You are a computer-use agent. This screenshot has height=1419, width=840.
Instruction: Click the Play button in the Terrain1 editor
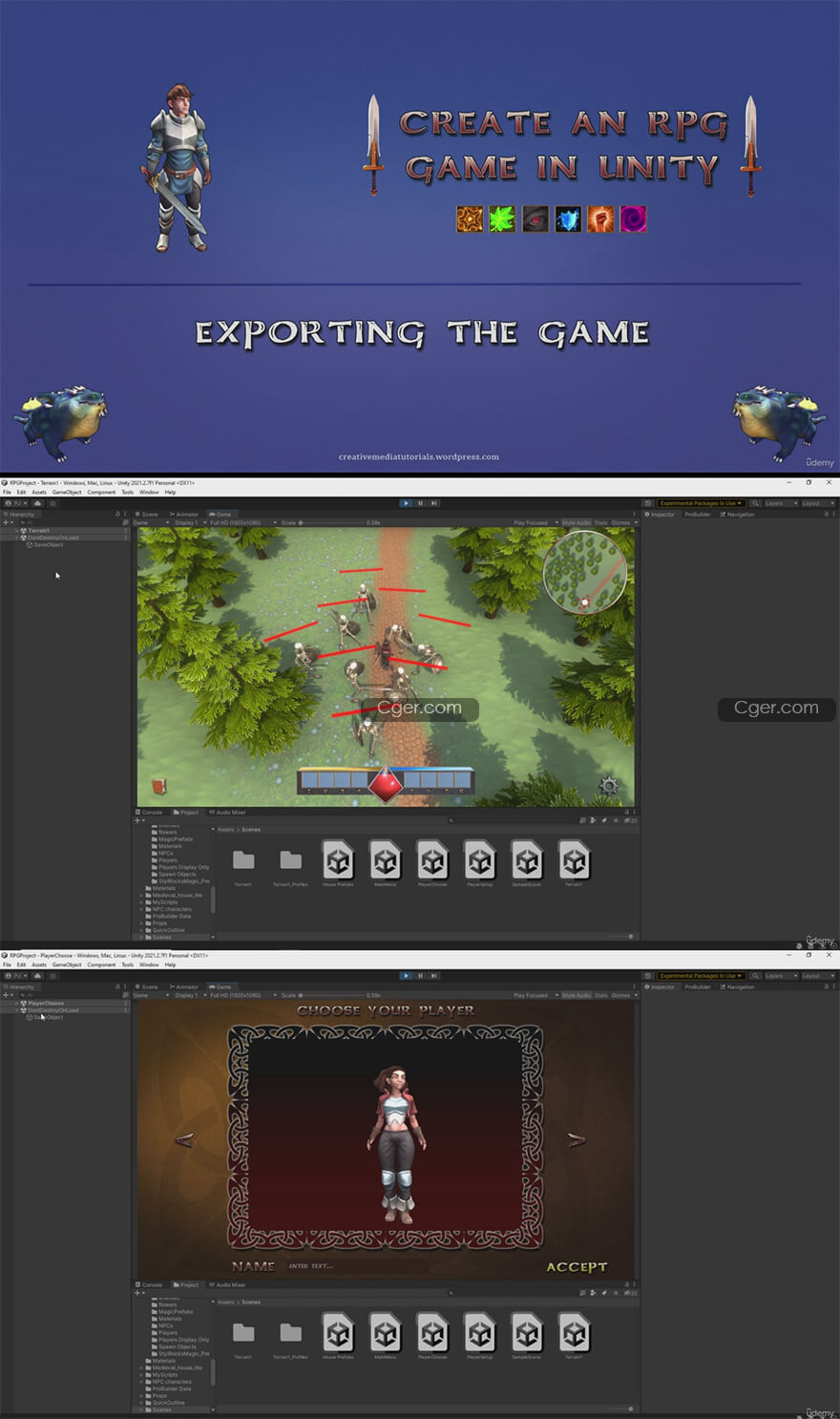(x=406, y=503)
